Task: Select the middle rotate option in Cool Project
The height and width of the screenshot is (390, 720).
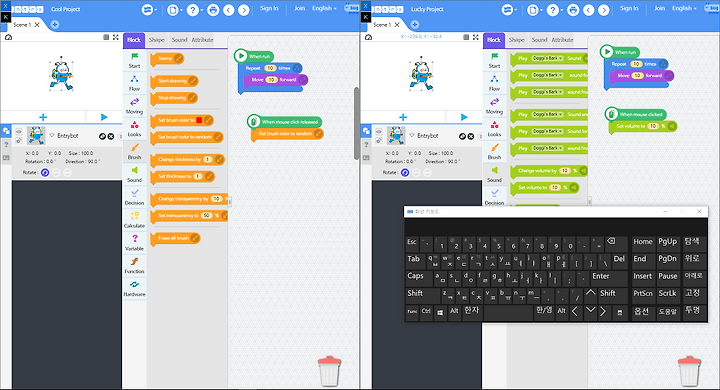Action: tap(56, 173)
